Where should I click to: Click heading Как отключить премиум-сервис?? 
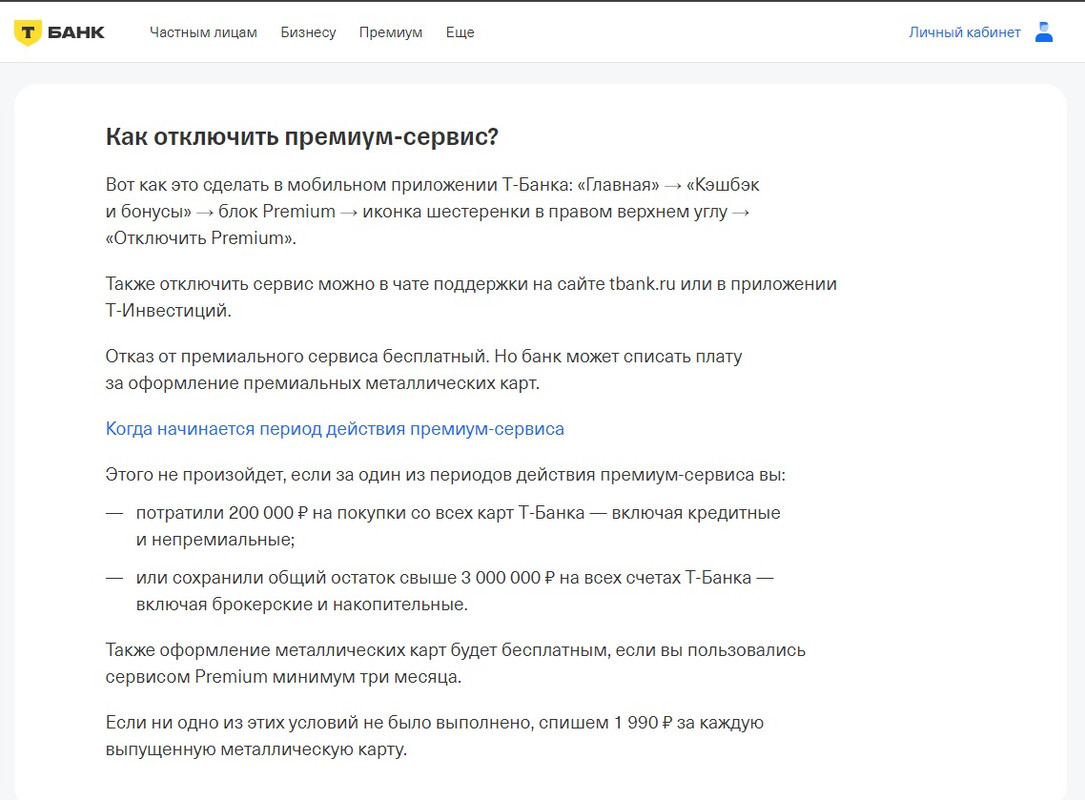click(302, 137)
